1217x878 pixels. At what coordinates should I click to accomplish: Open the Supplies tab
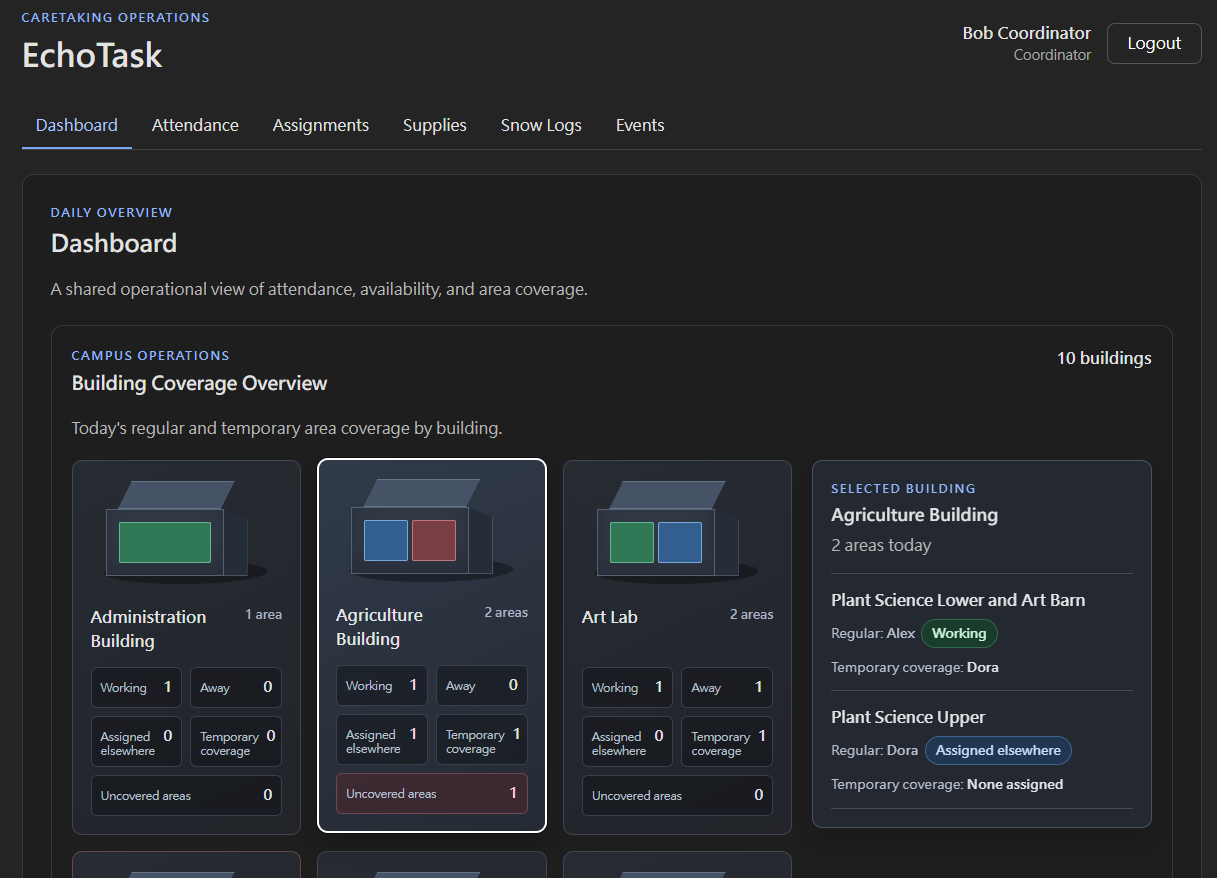click(435, 125)
